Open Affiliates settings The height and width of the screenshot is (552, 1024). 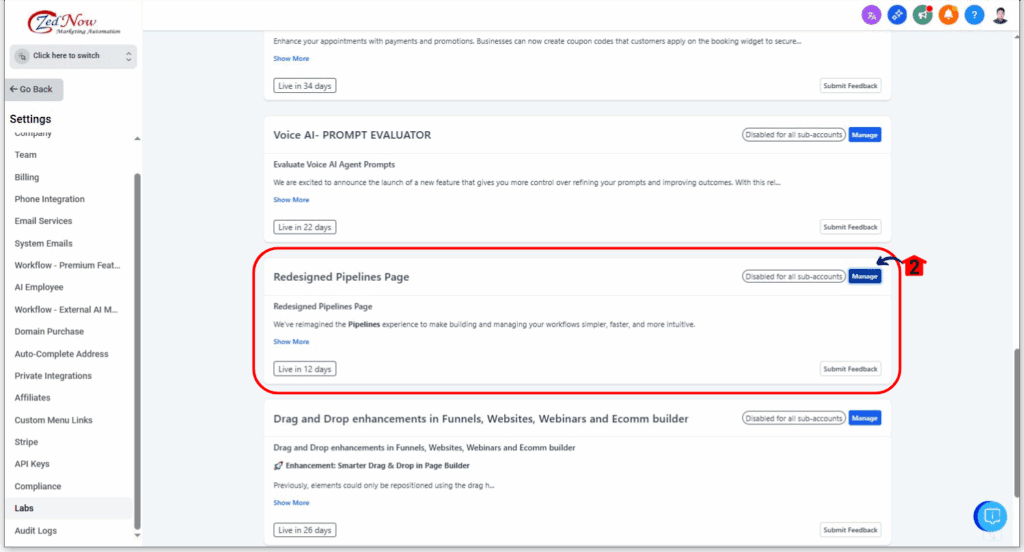pos(32,397)
